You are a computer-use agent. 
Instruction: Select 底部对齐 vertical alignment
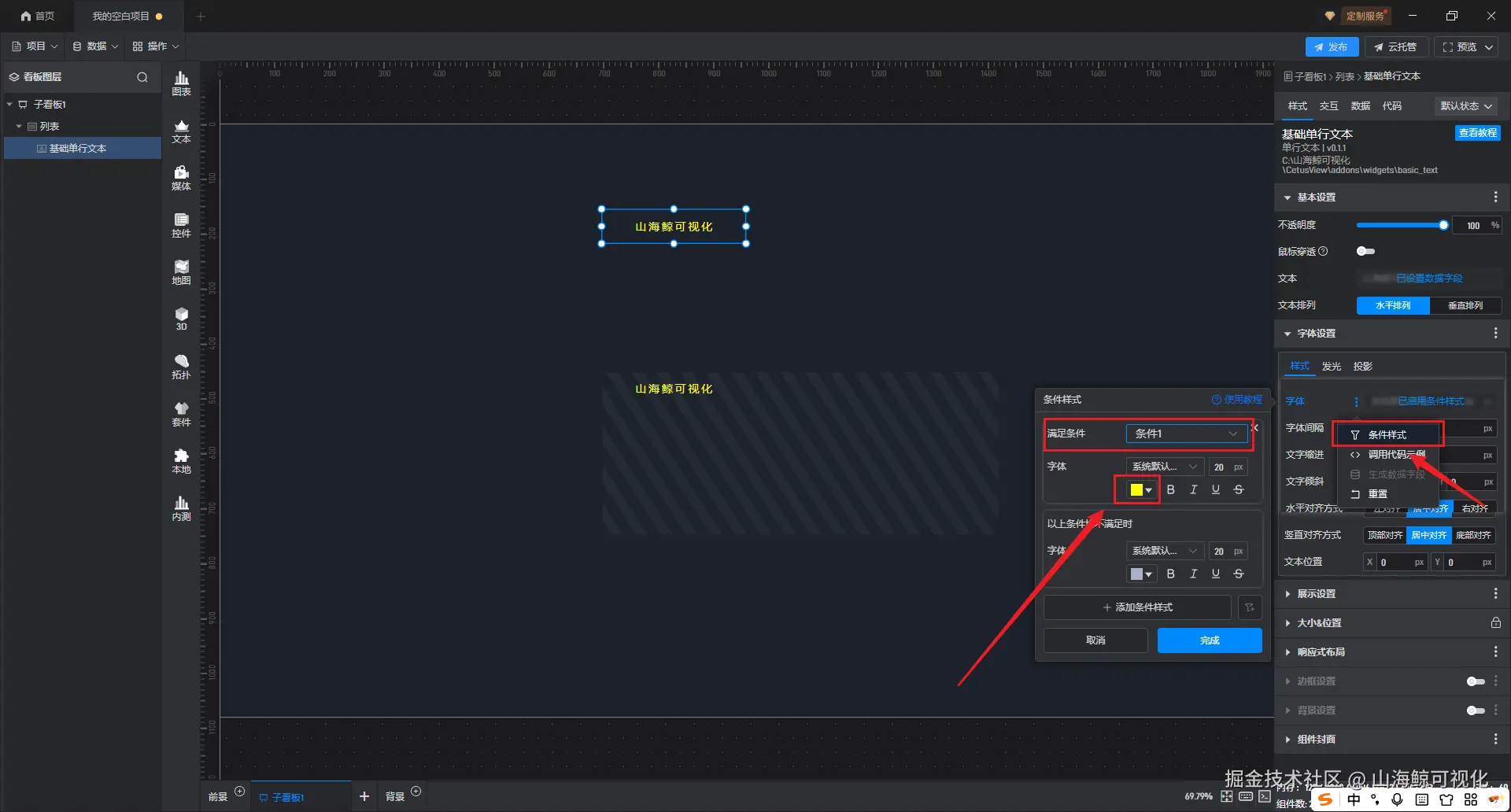click(x=1473, y=535)
